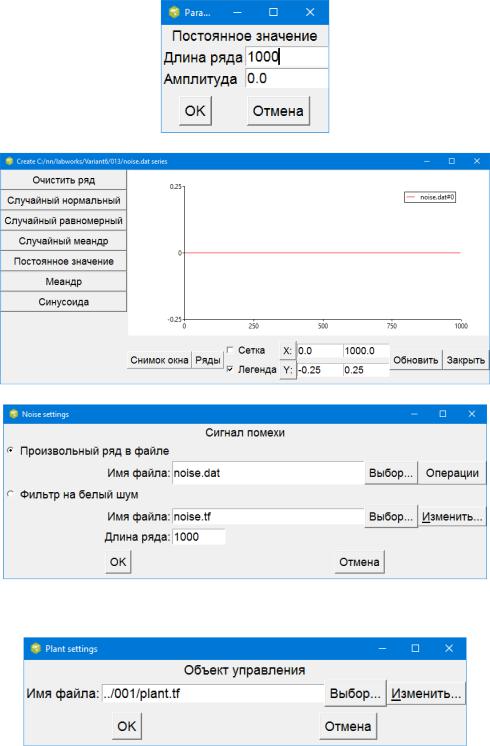Maximize the Plant settings window
This screenshot has width=490, height=746.
pos(415,648)
